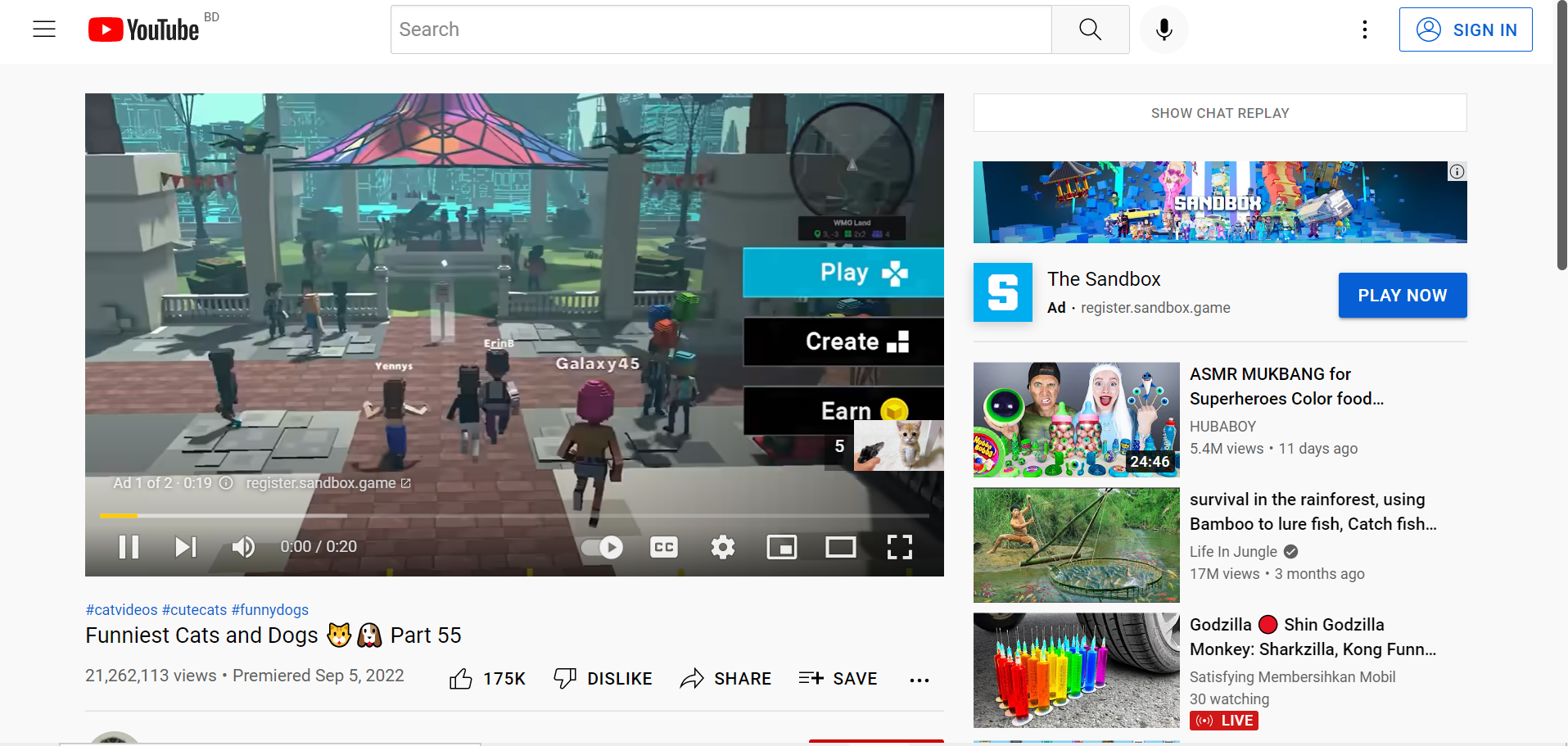
Task: Open 'survival in the rainforest' video title
Action: tap(1313, 512)
